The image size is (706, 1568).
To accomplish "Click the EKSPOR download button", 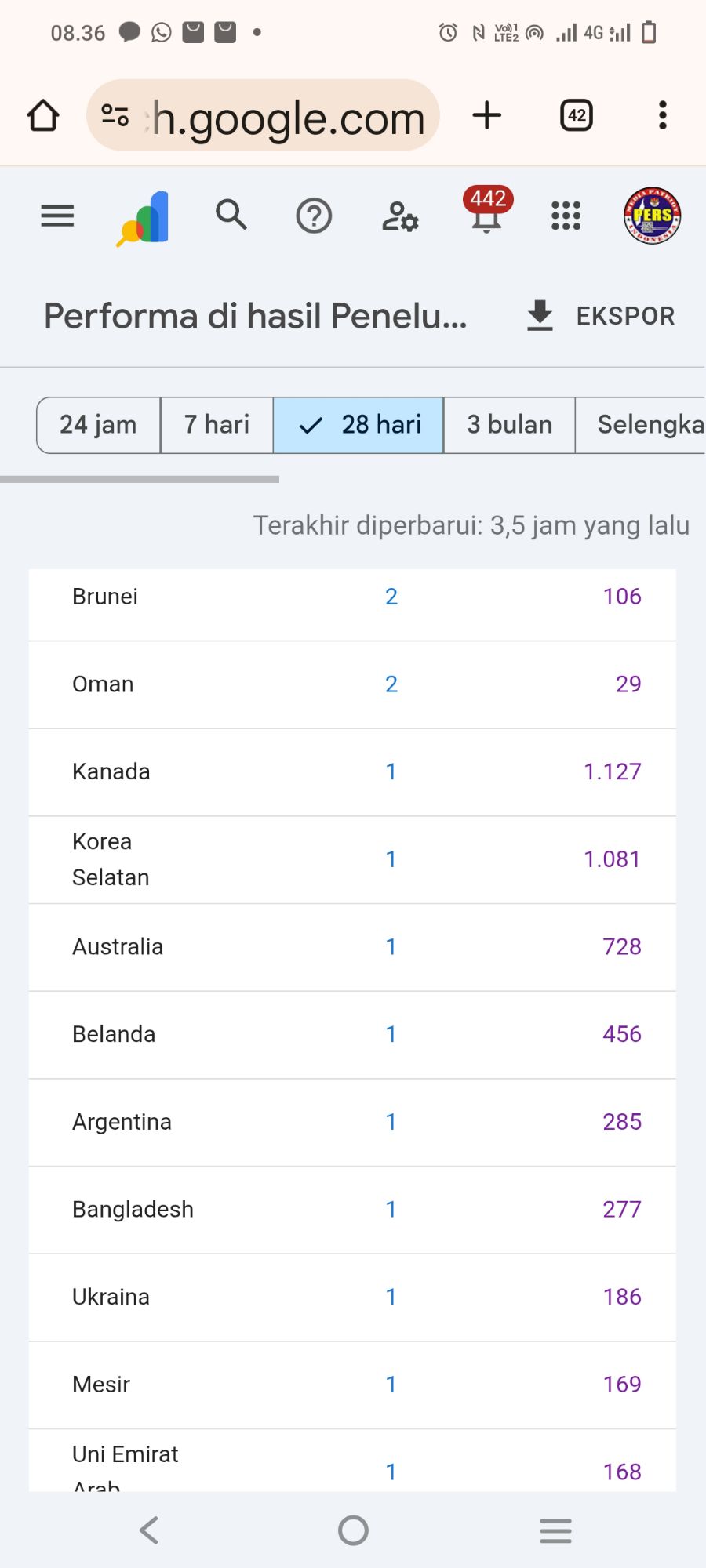I will tap(600, 316).
